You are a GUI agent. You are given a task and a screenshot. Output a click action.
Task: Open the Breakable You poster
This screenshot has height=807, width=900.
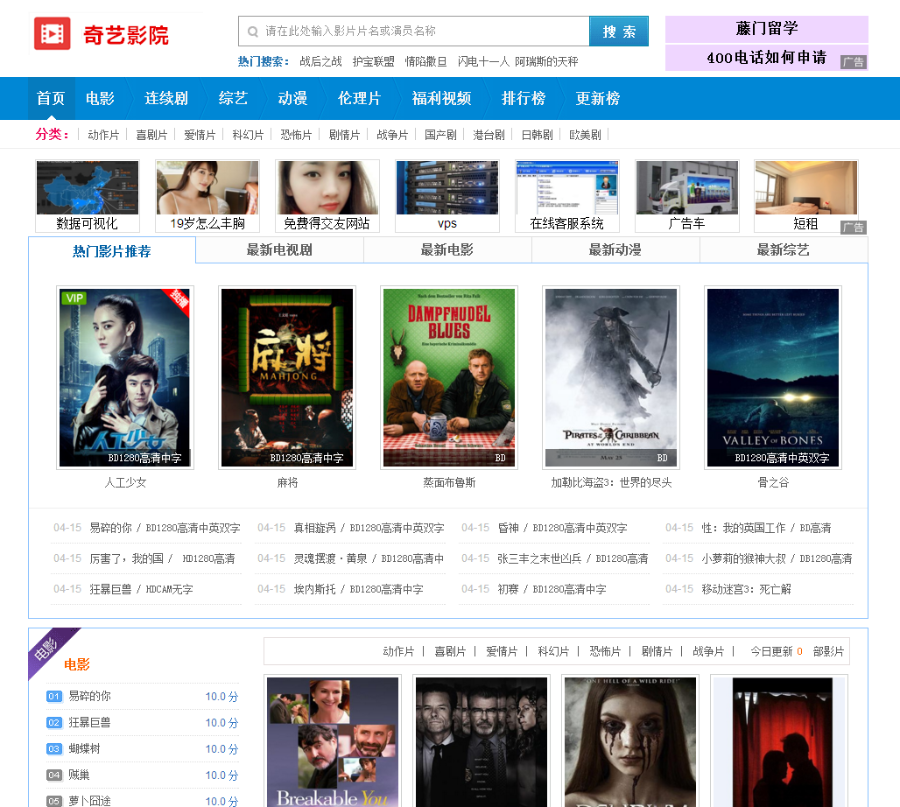pos(332,742)
